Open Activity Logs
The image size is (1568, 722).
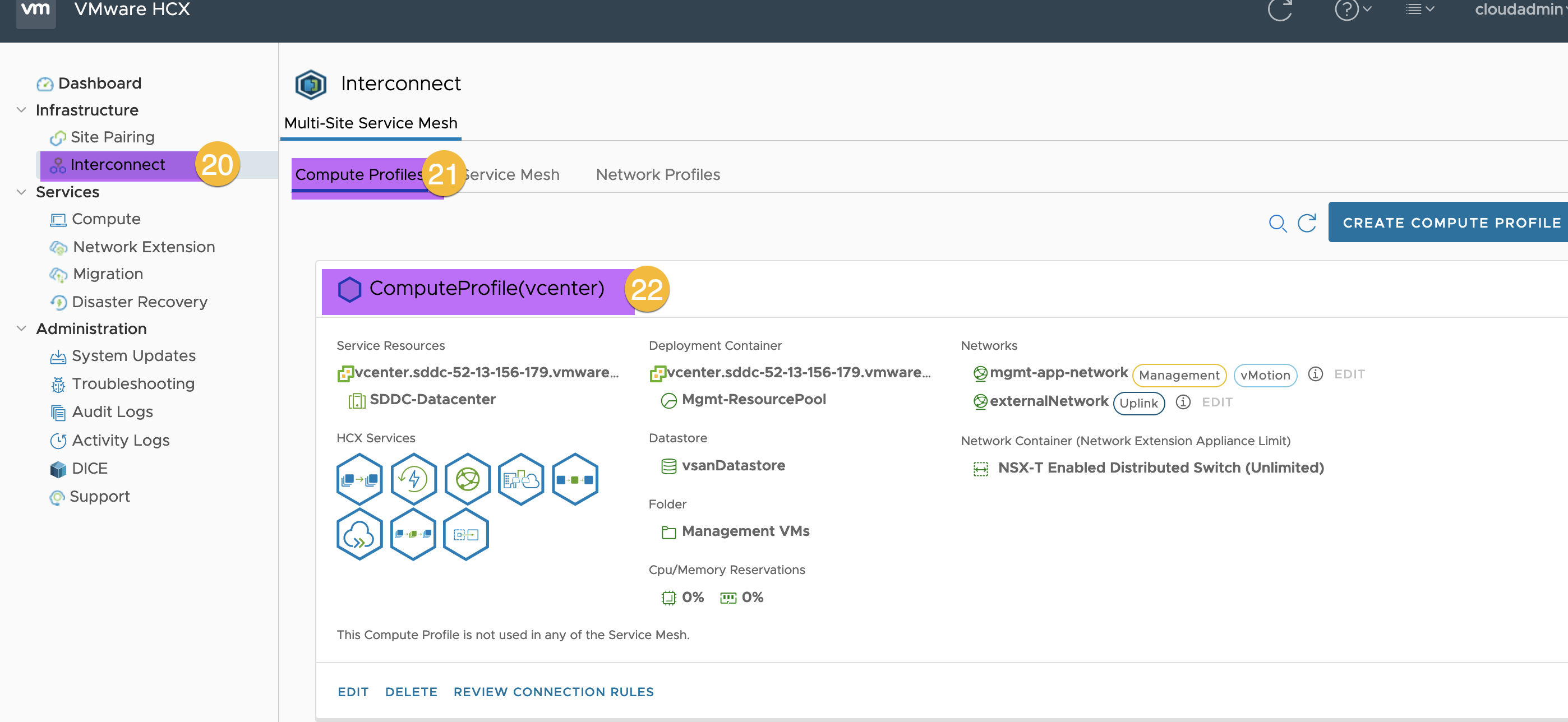point(109,441)
